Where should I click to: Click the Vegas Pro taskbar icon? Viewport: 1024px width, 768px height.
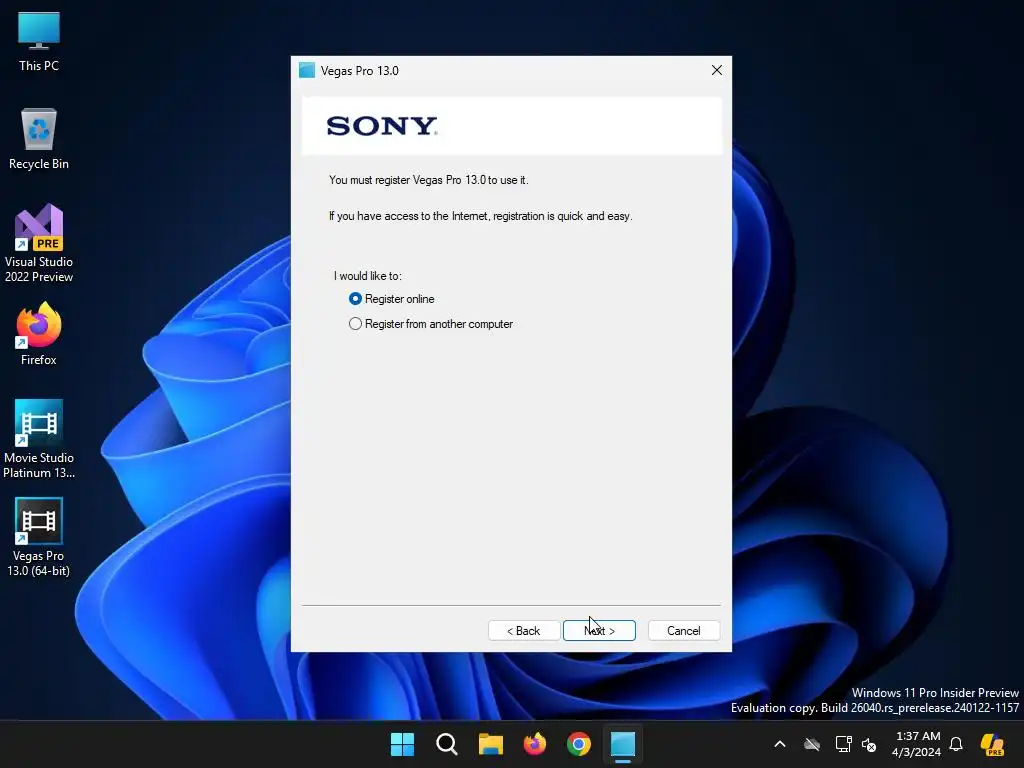[623, 744]
